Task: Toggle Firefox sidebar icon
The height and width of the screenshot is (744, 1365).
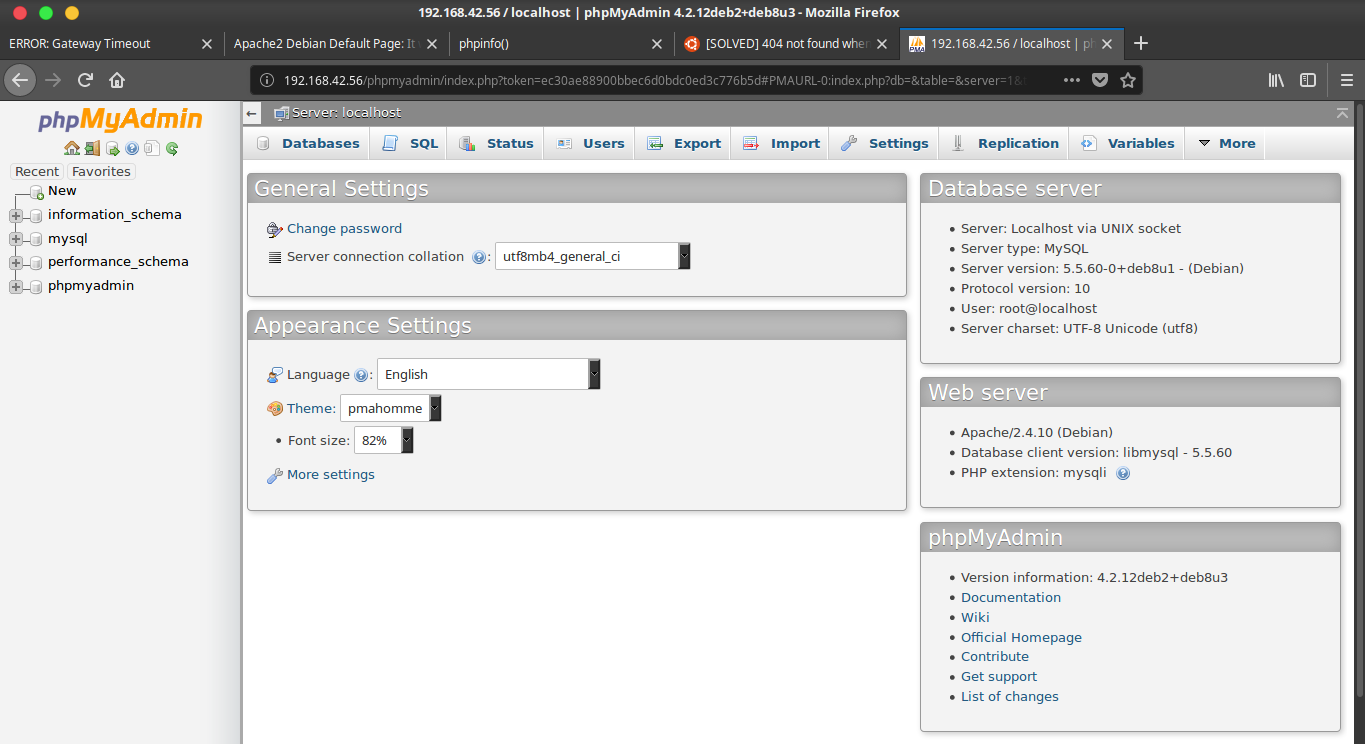Action: click(x=1308, y=80)
